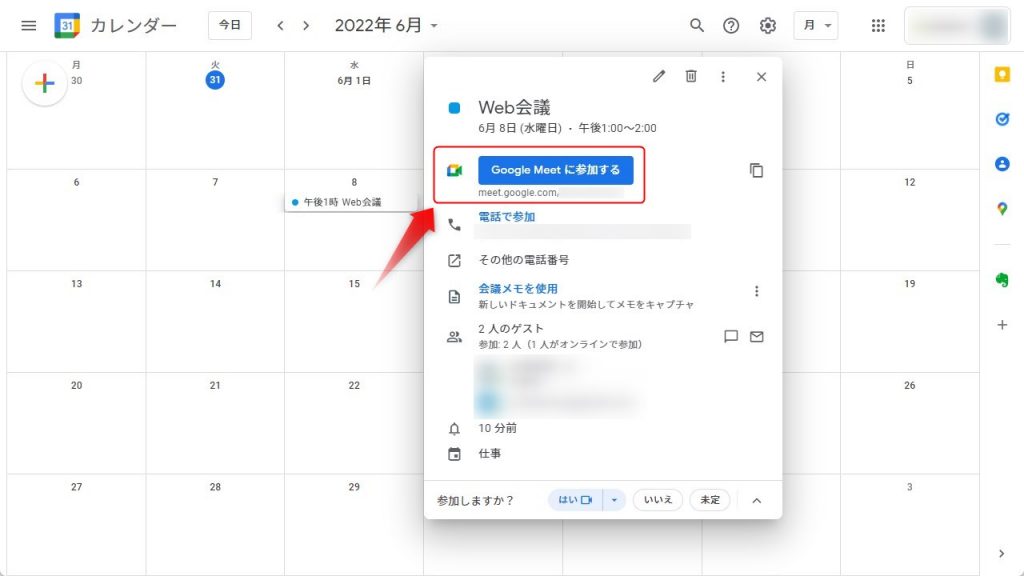This screenshot has height=576, width=1024.
Task: Go to the next month
Action: click(306, 25)
